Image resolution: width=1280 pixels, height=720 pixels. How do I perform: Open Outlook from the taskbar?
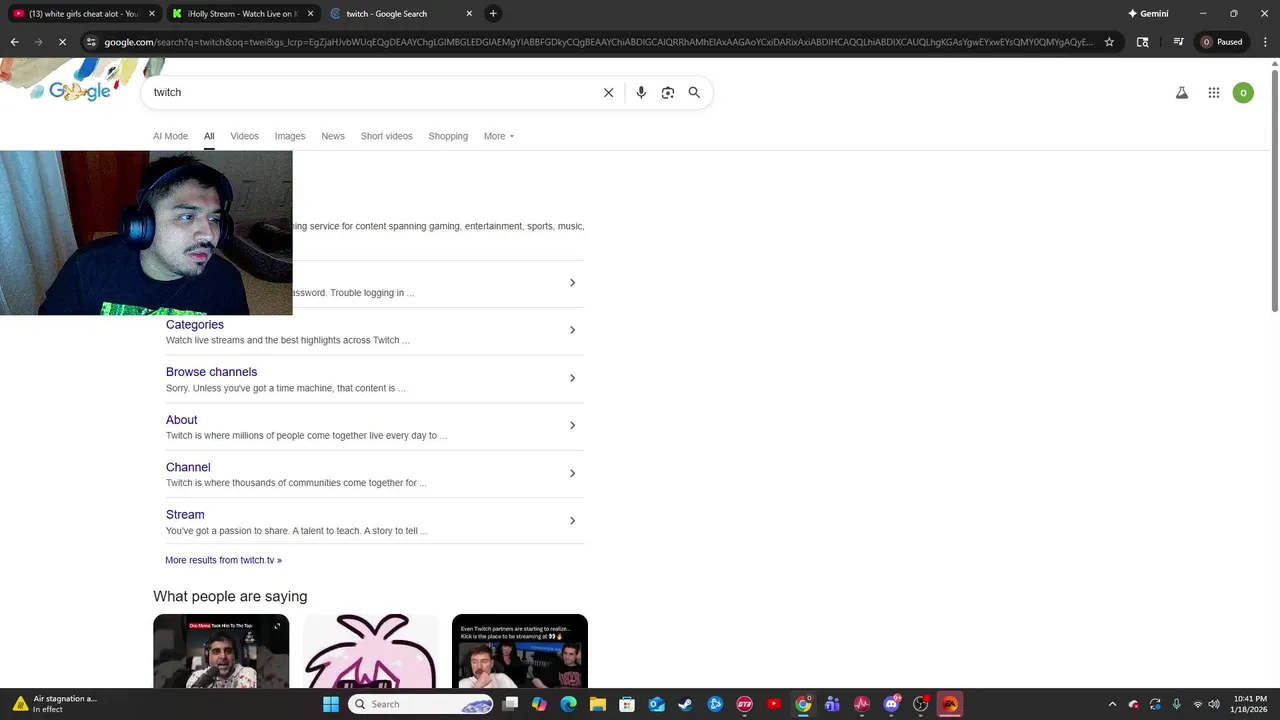point(656,704)
